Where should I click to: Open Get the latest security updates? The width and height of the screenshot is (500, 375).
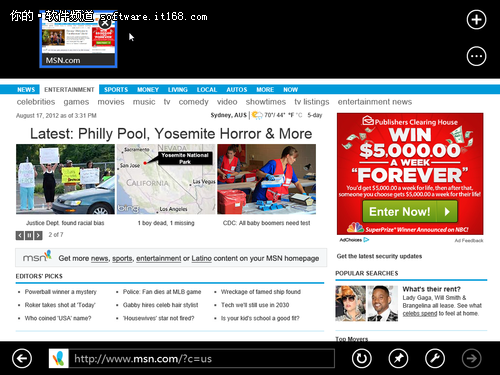[379, 256]
